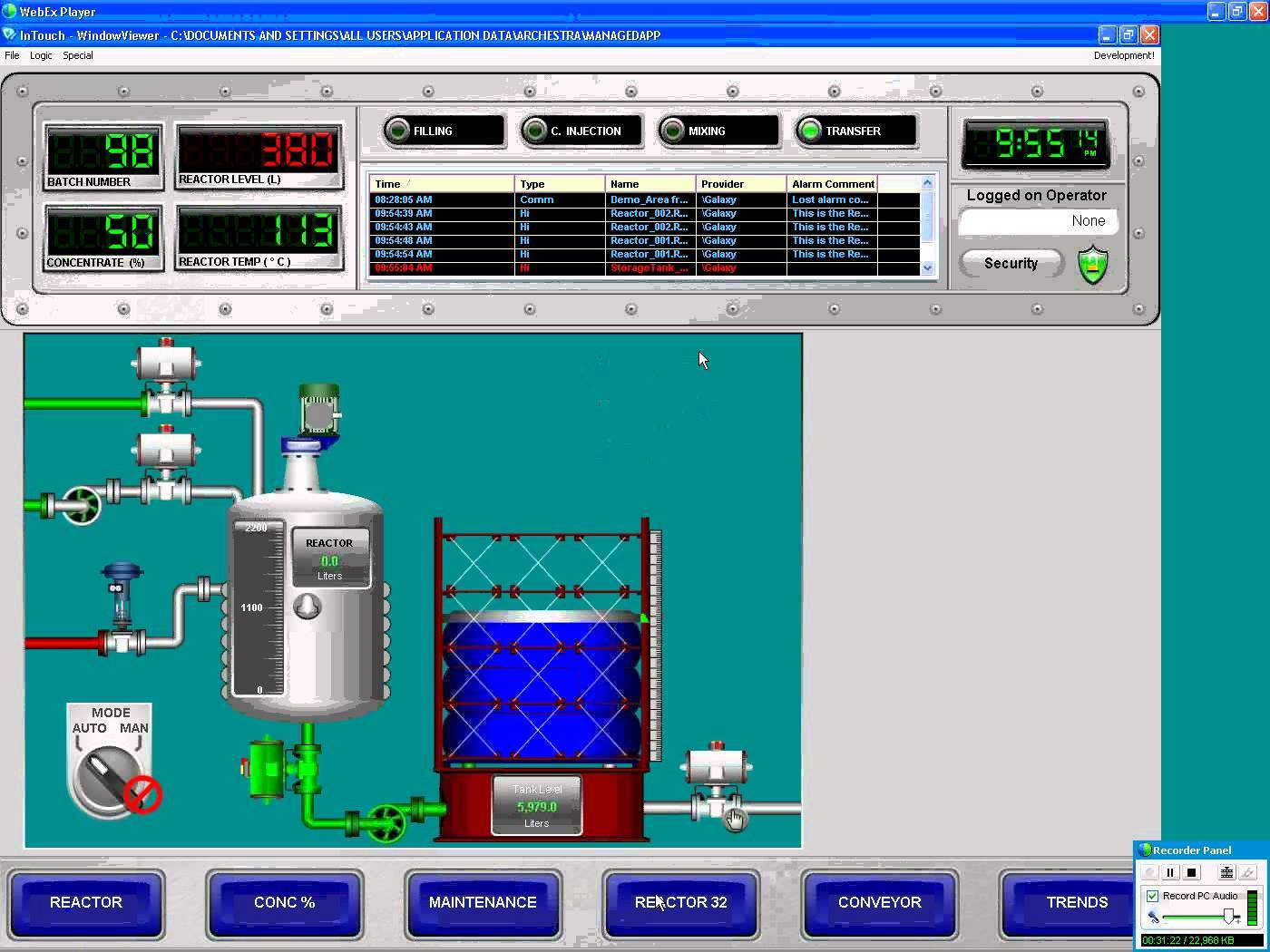Click the shield icon beside Security button
Screen dimensions: 1270x952
(x=1092, y=264)
